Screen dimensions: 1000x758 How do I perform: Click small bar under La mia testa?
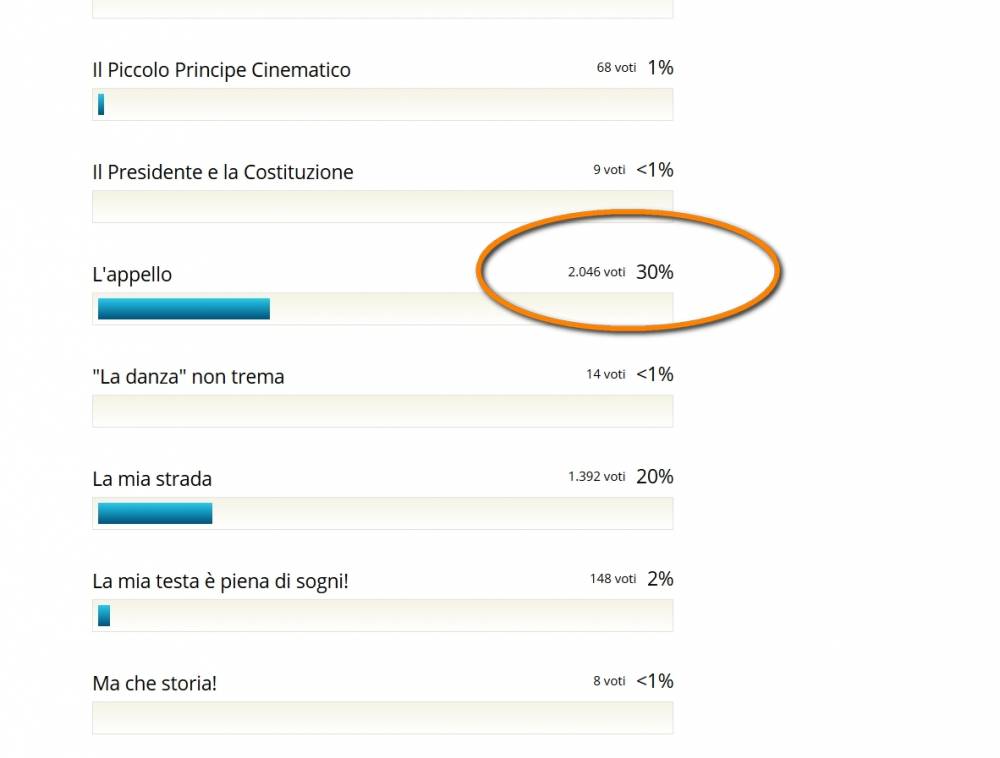tap(104, 616)
